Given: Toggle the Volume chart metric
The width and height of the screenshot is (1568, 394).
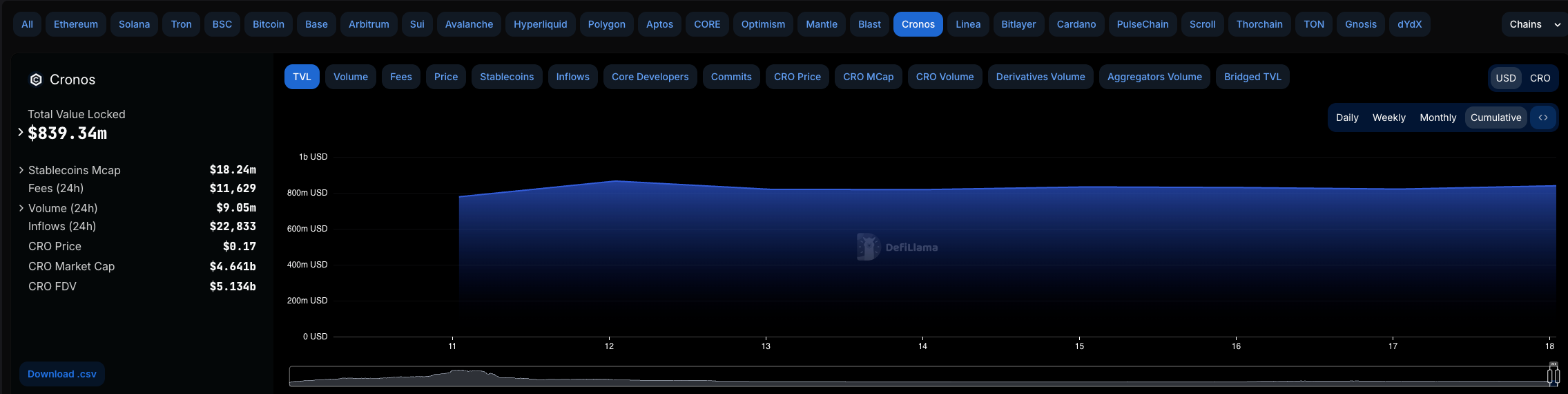Looking at the screenshot, I should pos(351,77).
